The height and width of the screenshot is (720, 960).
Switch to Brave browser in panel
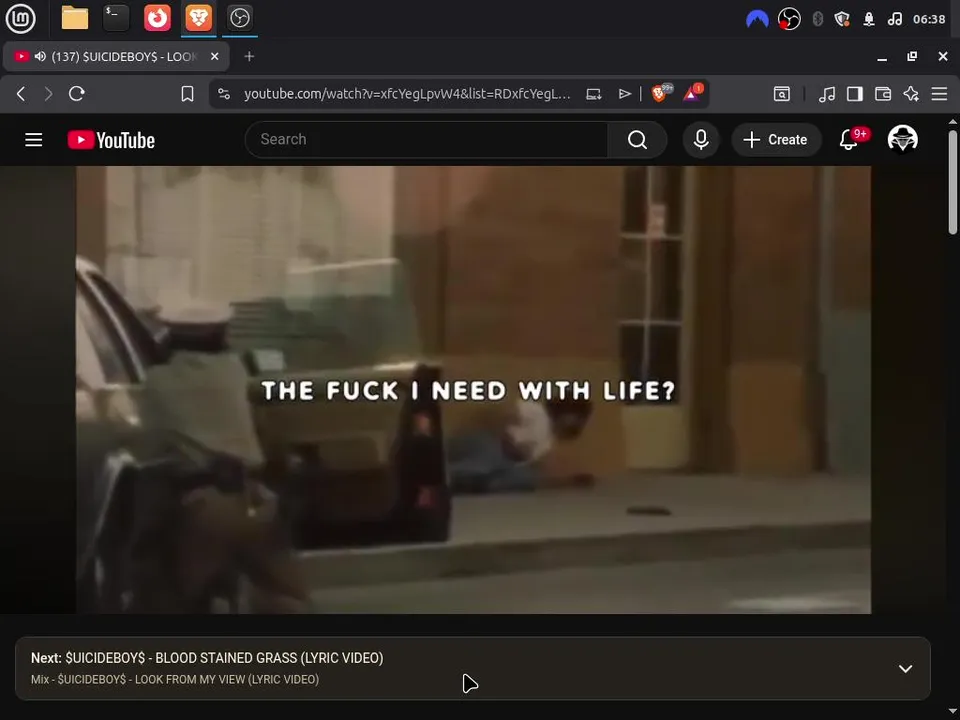point(198,18)
